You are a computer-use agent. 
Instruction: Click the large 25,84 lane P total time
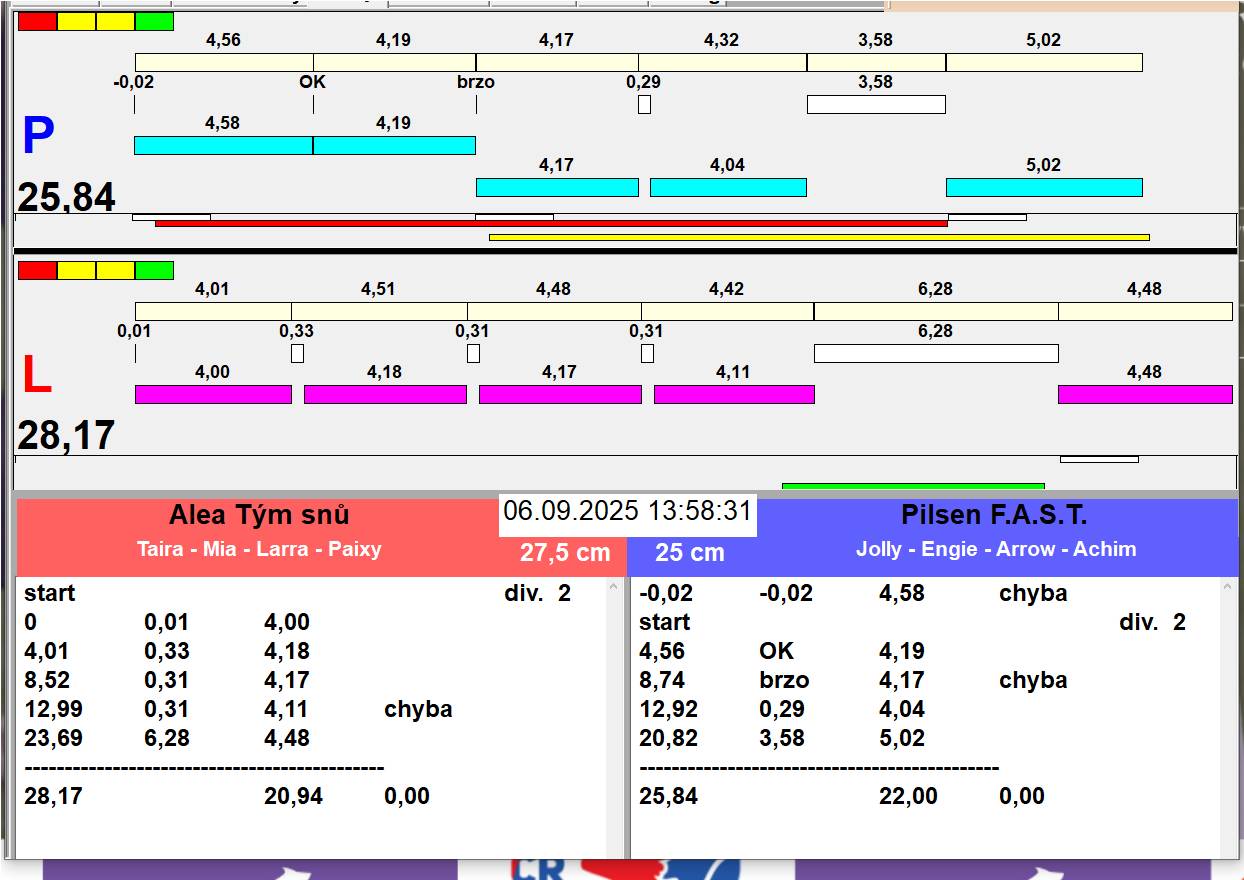[66, 198]
